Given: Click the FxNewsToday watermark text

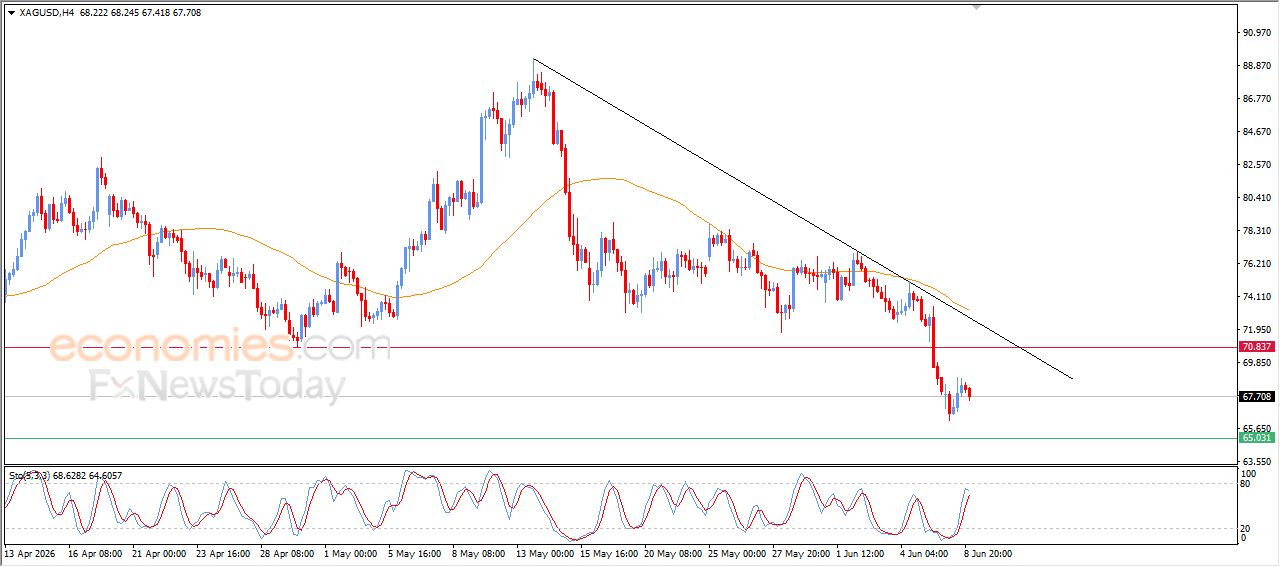Looking at the screenshot, I should coord(218,386).
